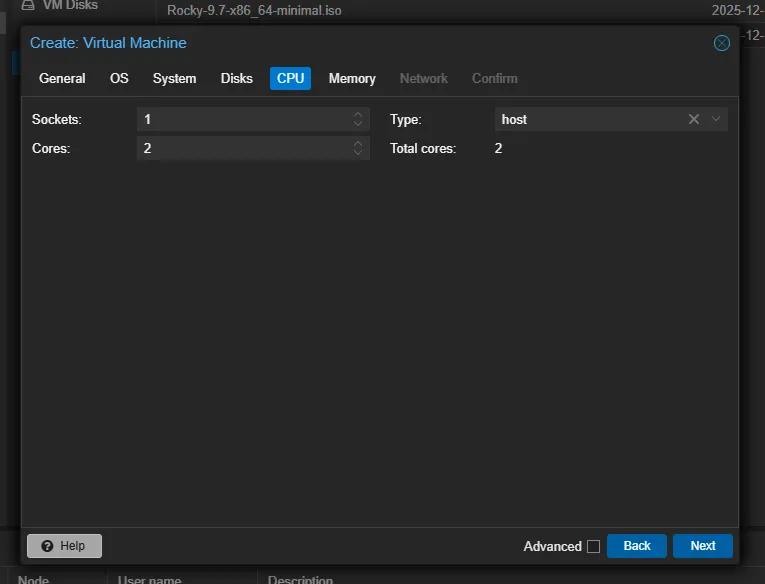Expand the CPU Type dropdown arrow

716,119
